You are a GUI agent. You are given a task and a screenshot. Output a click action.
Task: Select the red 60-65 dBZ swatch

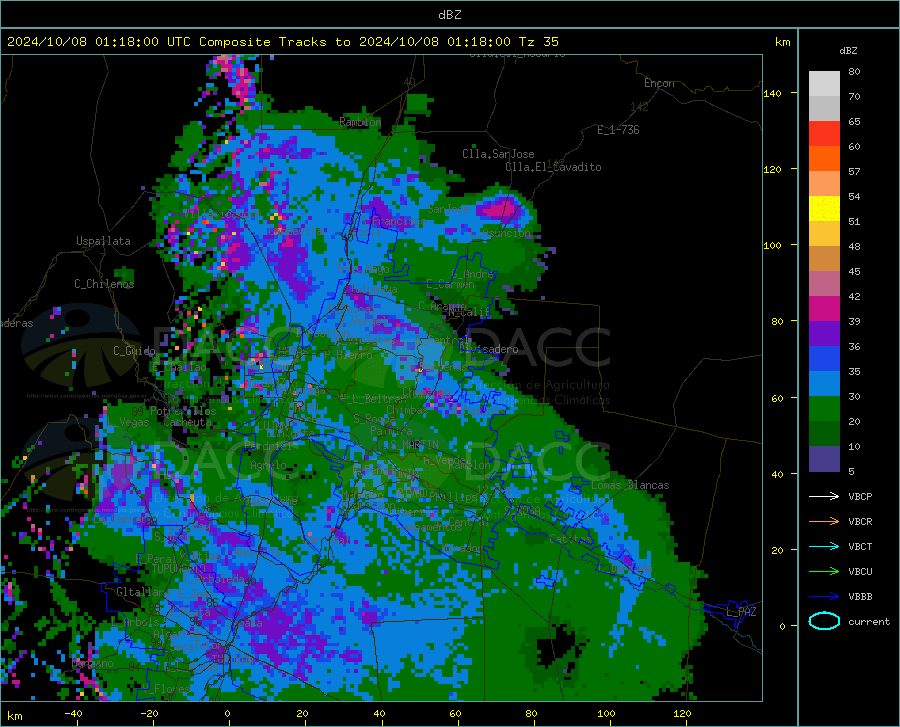pyautogui.click(x=824, y=134)
